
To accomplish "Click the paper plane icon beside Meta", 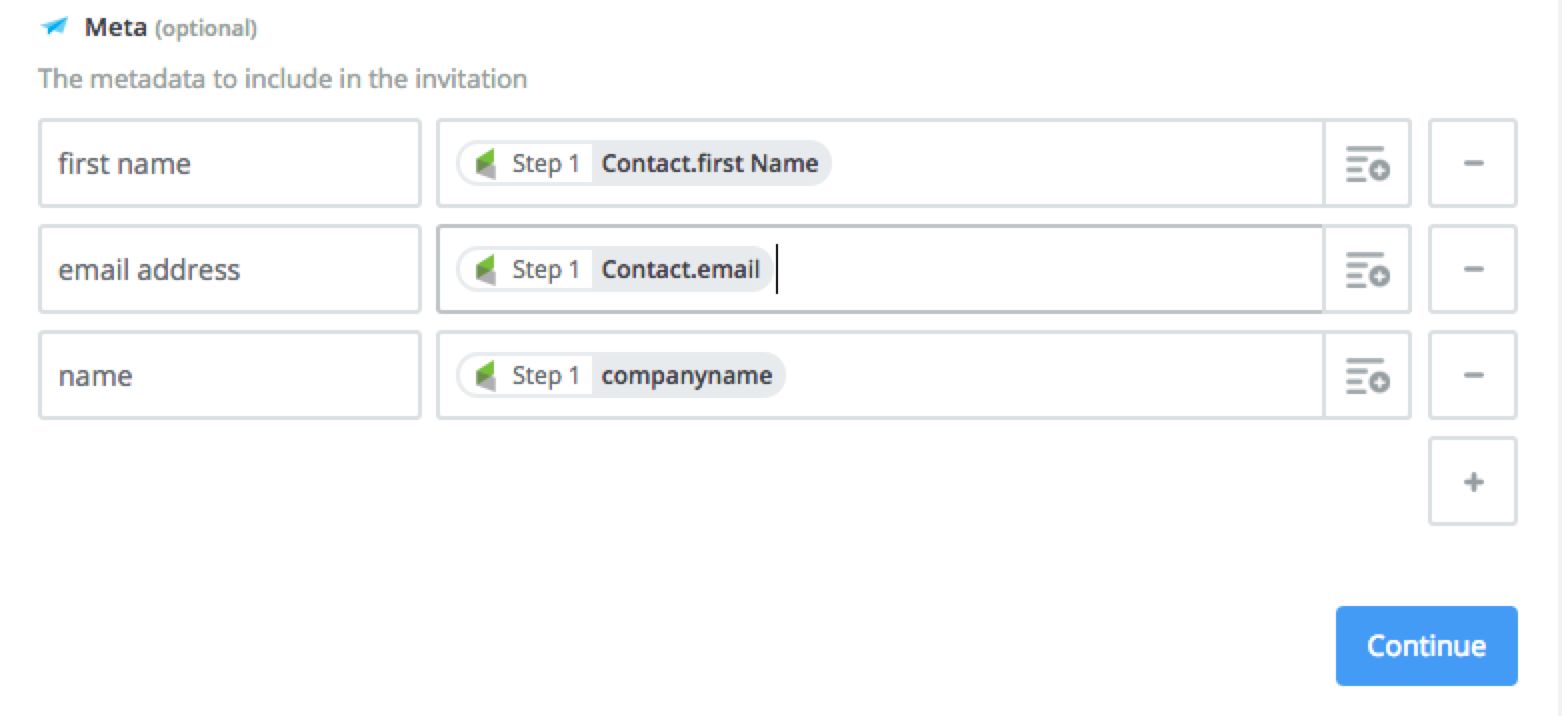I will pyautogui.click(x=55, y=27).
